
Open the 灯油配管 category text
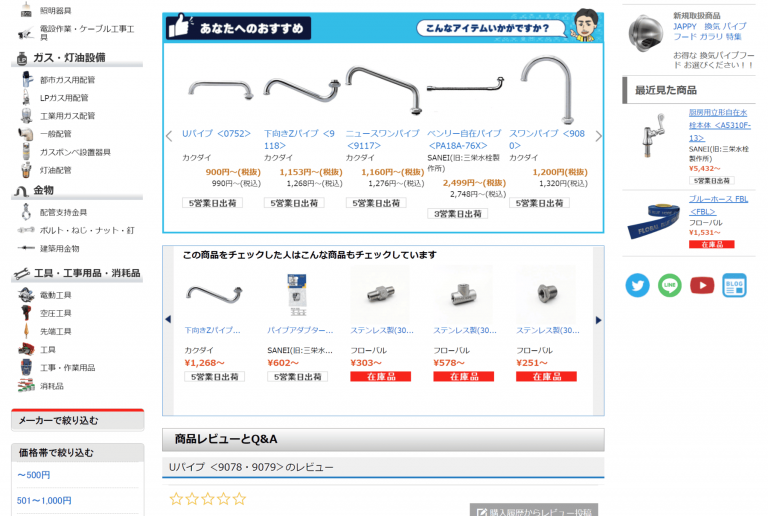click(x=55, y=170)
